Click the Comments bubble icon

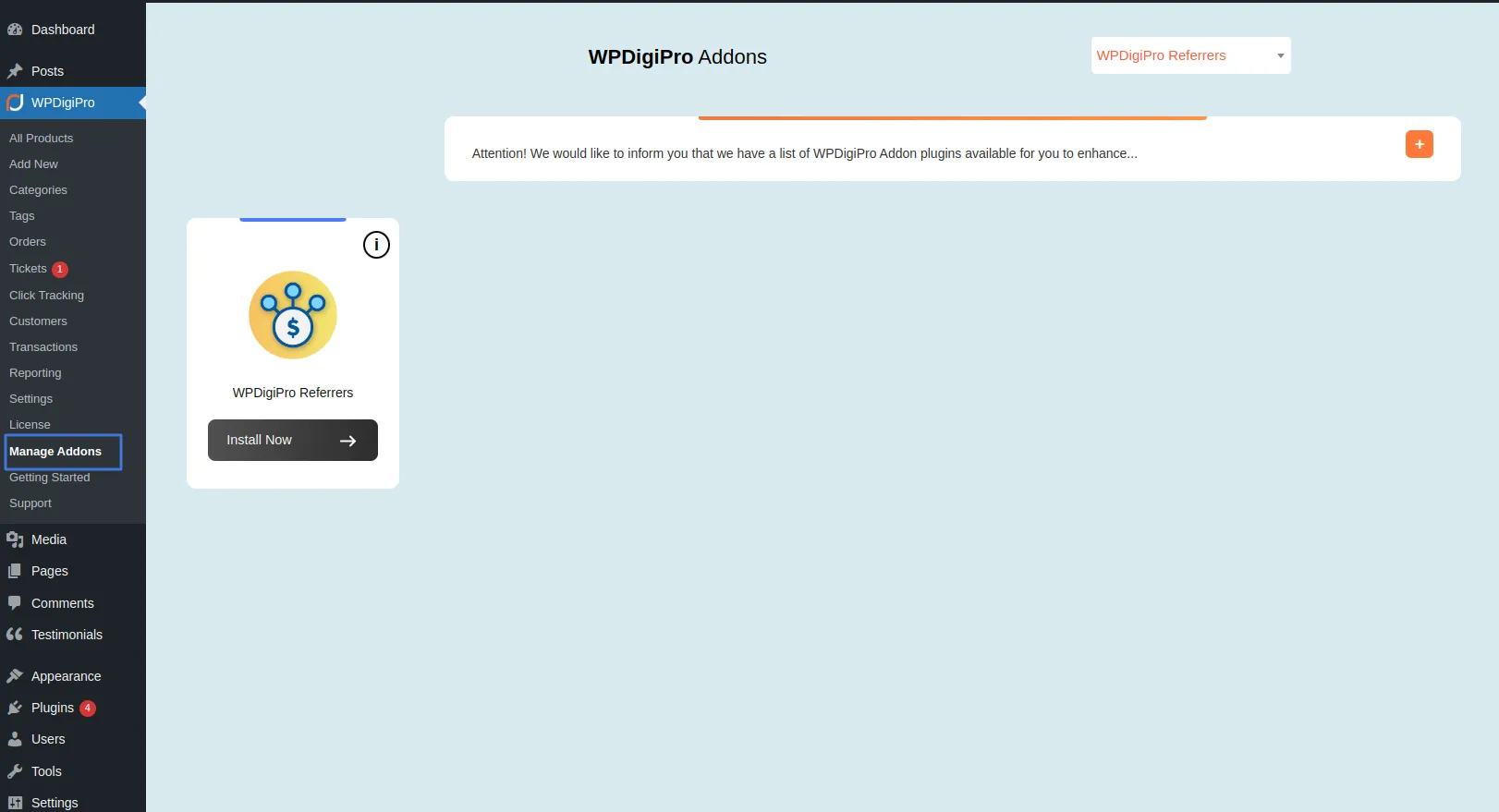pyautogui.click(x=15, y=603)
